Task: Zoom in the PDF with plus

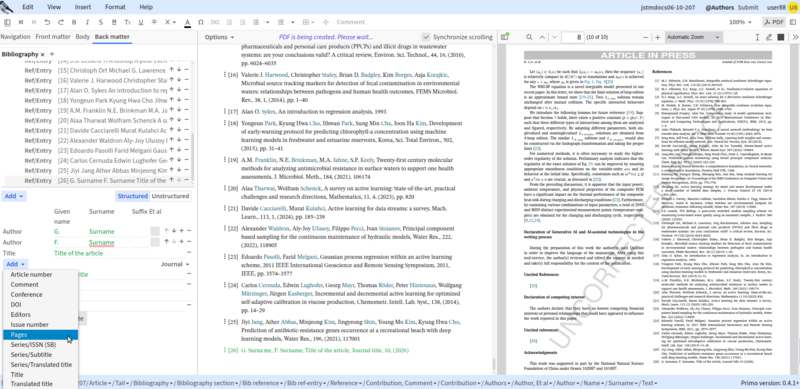Action: click(658, 37)
